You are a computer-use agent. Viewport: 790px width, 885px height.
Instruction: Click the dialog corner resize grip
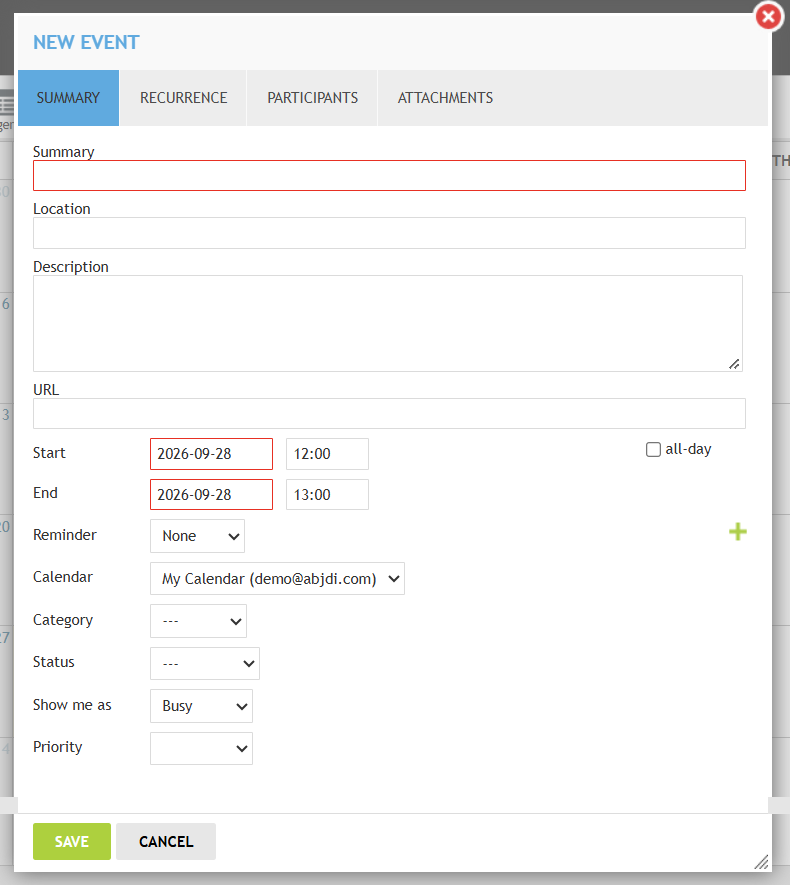point(761,862)
